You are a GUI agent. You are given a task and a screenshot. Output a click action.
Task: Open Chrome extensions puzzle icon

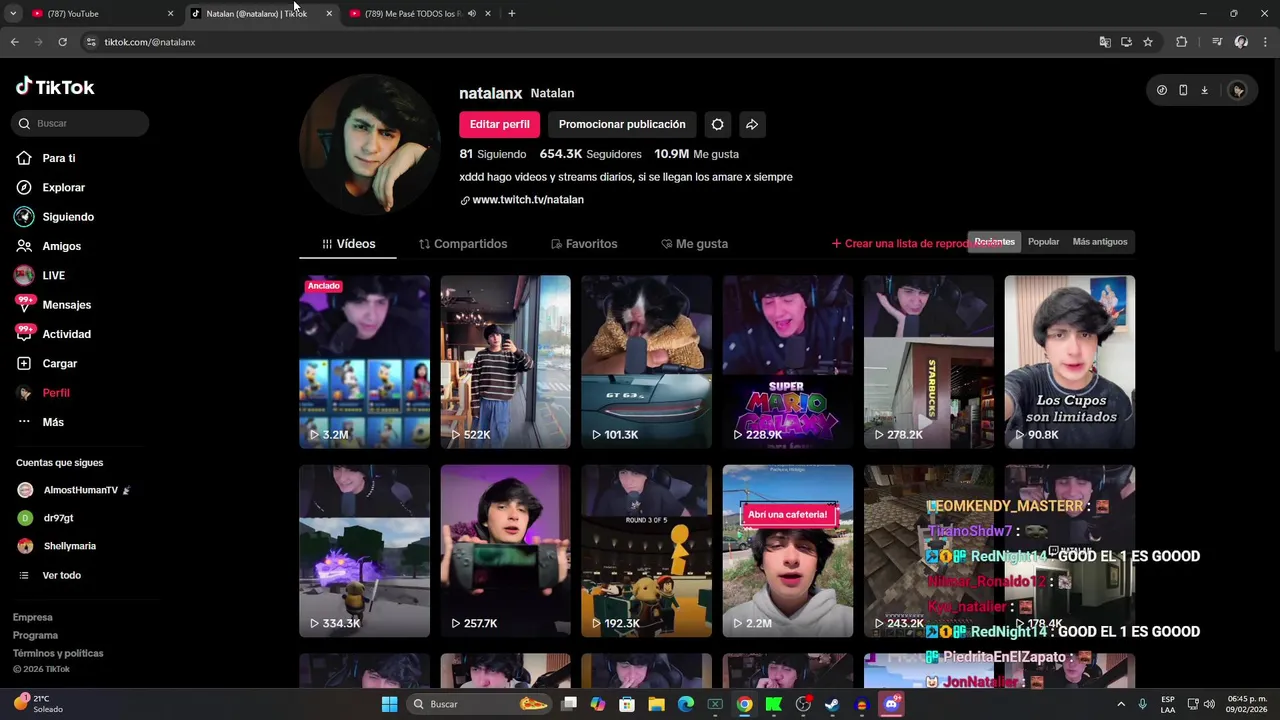(x=1181, y=42)
